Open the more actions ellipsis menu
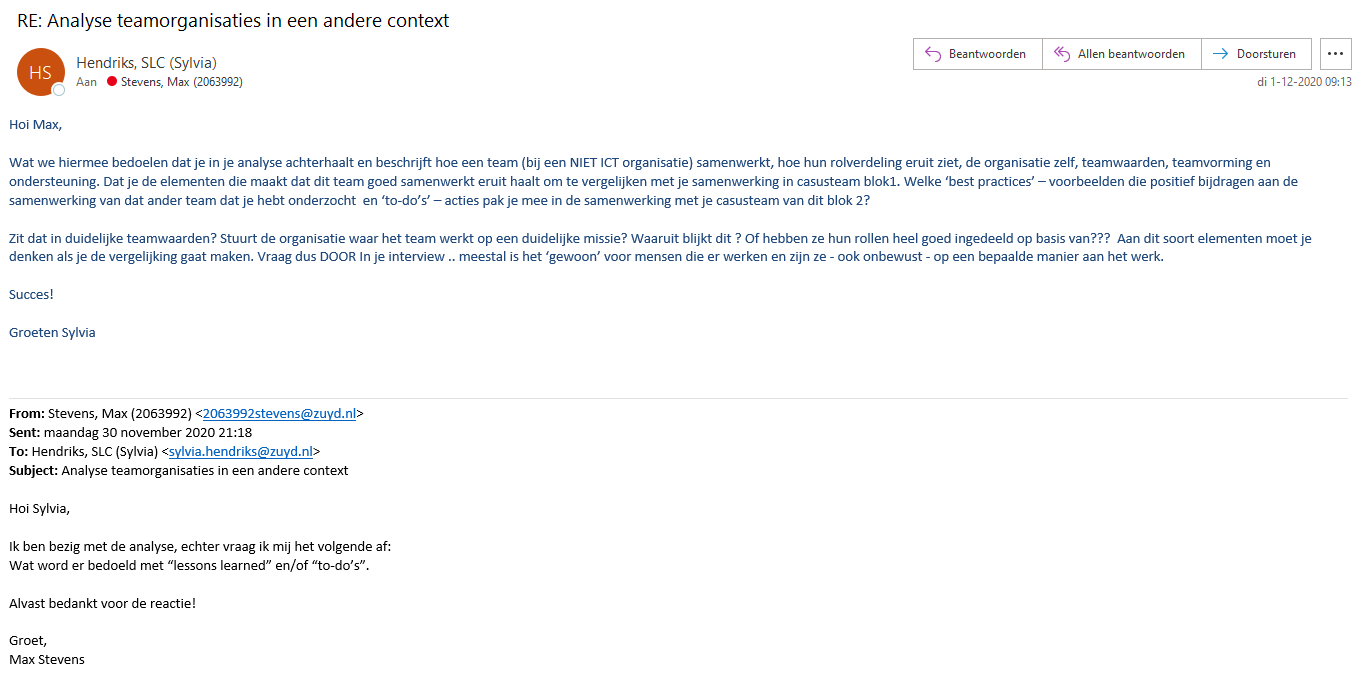The height and width of the screenshot is (696, 1361). (1336, 54)
